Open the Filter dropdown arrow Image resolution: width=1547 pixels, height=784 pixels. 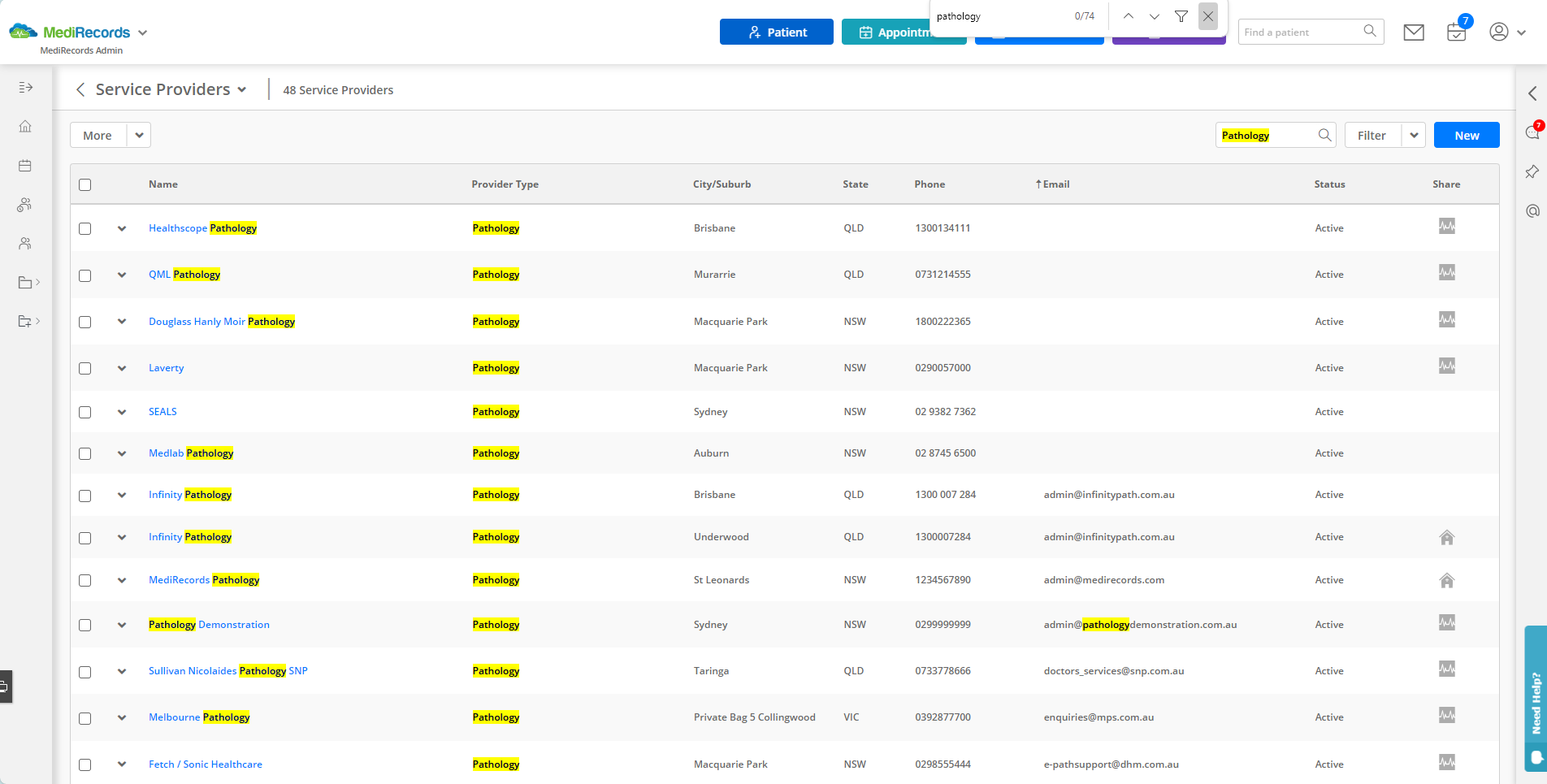tap(1415, 135)
